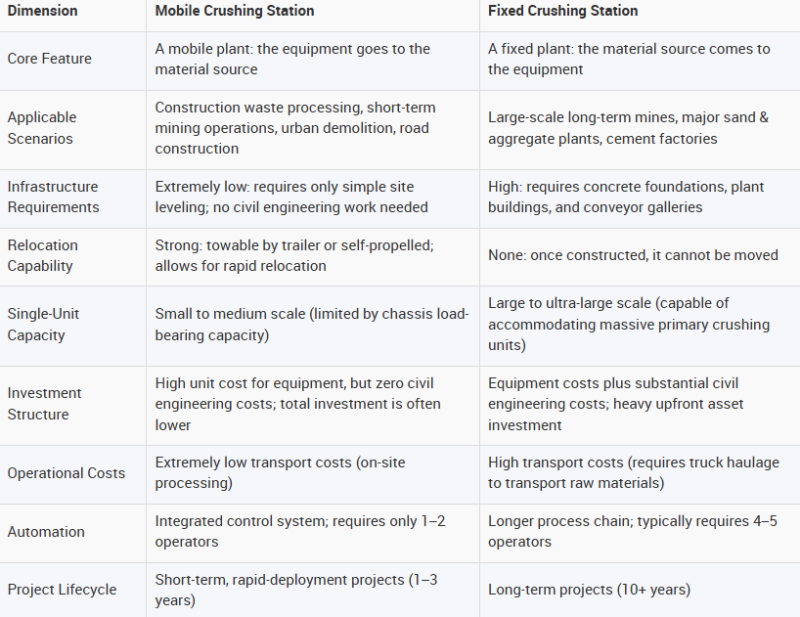The width and height of the screenshot is (800, 617).
Task: Select the cell about truck haulage costs
Action: (x=640, y=475)
